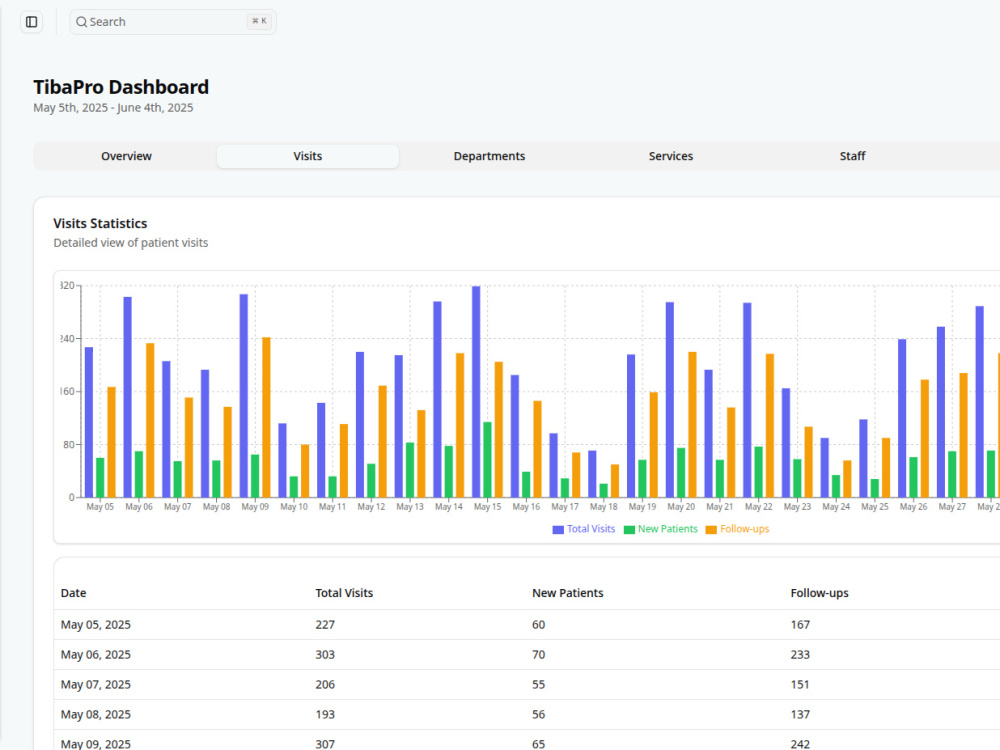
Task: Click the TibaPro Dashboard heading
Action: tap(121, 87)
